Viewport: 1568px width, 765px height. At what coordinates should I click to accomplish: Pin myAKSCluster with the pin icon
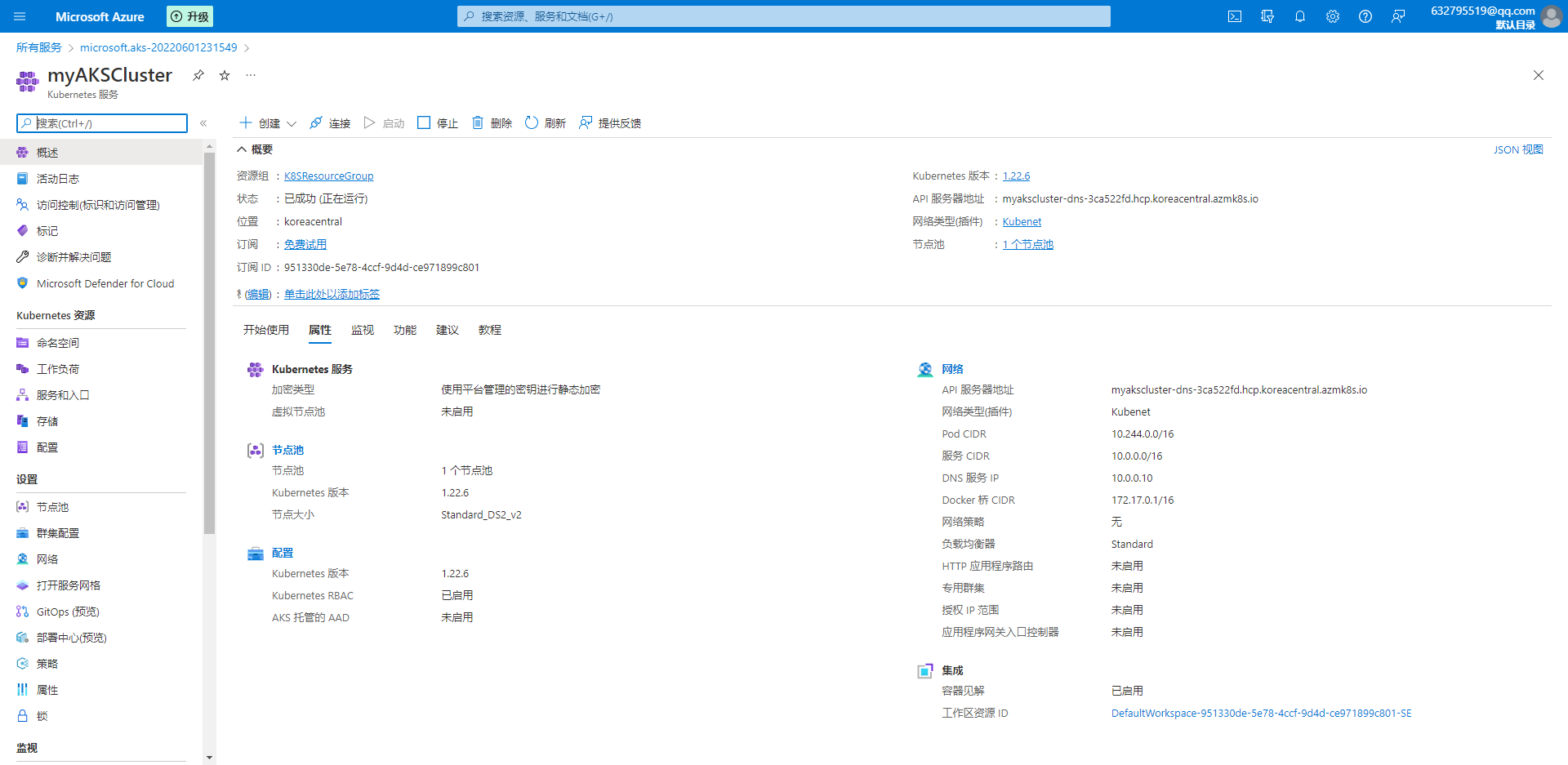pos(198,74)
